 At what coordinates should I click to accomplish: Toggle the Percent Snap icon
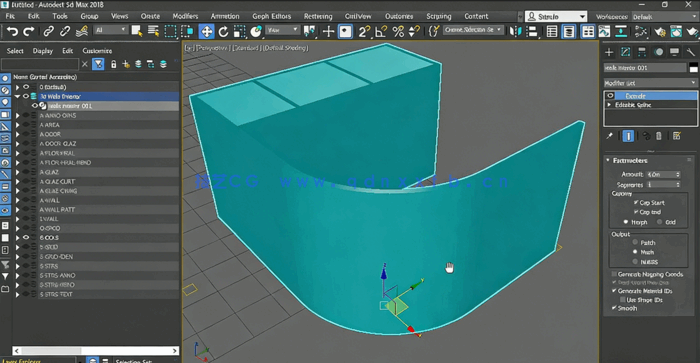[398, 31]
